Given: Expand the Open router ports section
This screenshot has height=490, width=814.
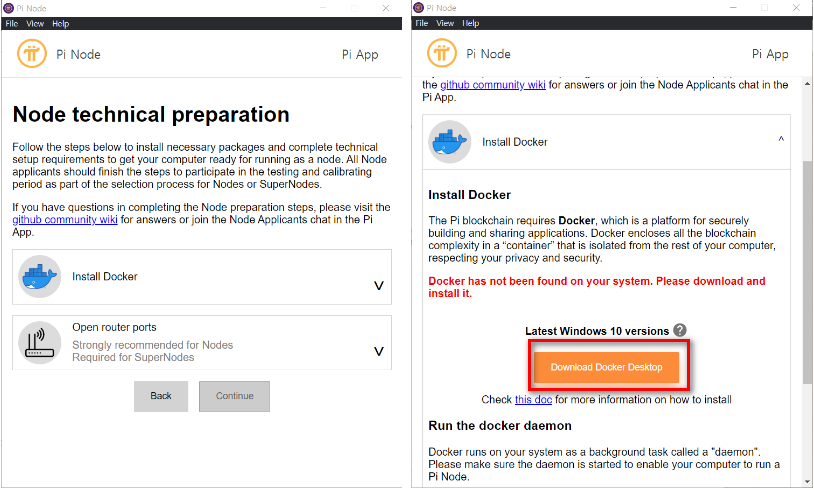Looking at the screenshot, I should 379,351.
